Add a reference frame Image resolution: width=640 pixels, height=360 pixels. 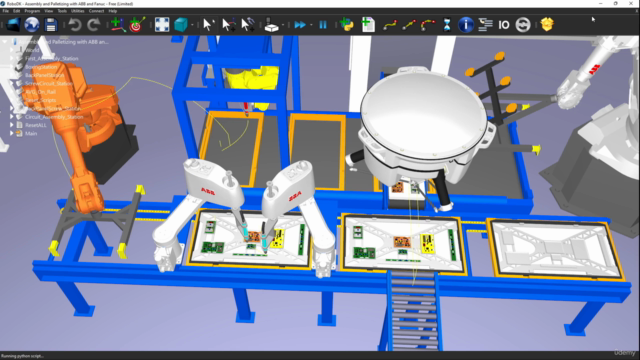pyautogui.click(x=118, y=25)
